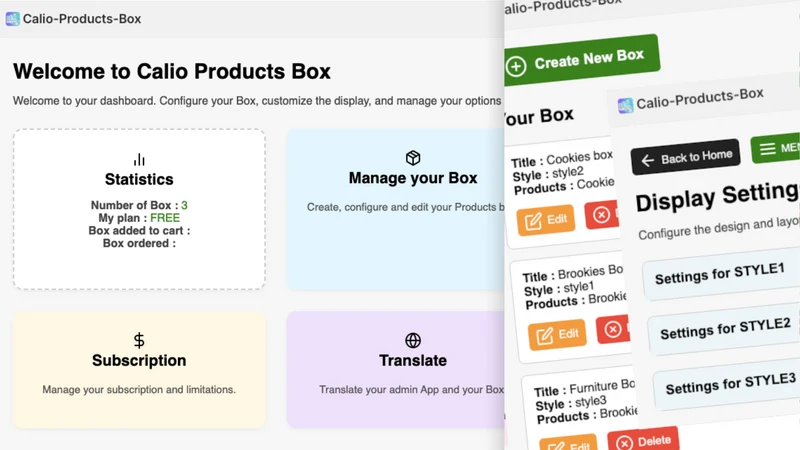Viewport: 800px width, 450px height.
Task: Click the Calio-Products-Box title in main header
Action: click(82, 19)
